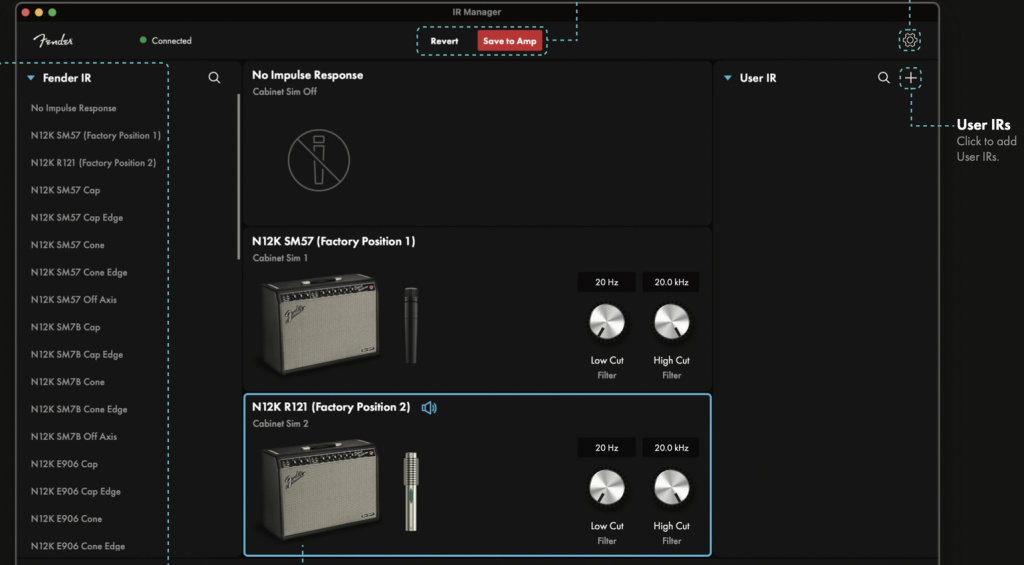
Task: Click the Fender logo
Action: click(x=53, y=41)
